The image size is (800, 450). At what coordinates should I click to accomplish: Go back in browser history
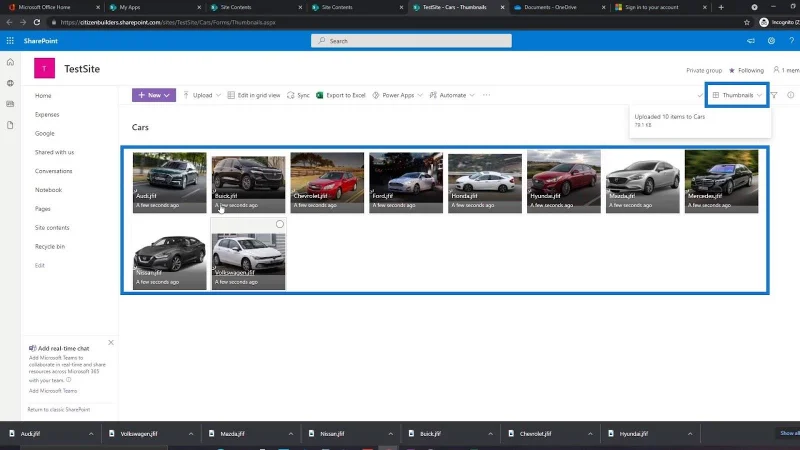[9, 22]
